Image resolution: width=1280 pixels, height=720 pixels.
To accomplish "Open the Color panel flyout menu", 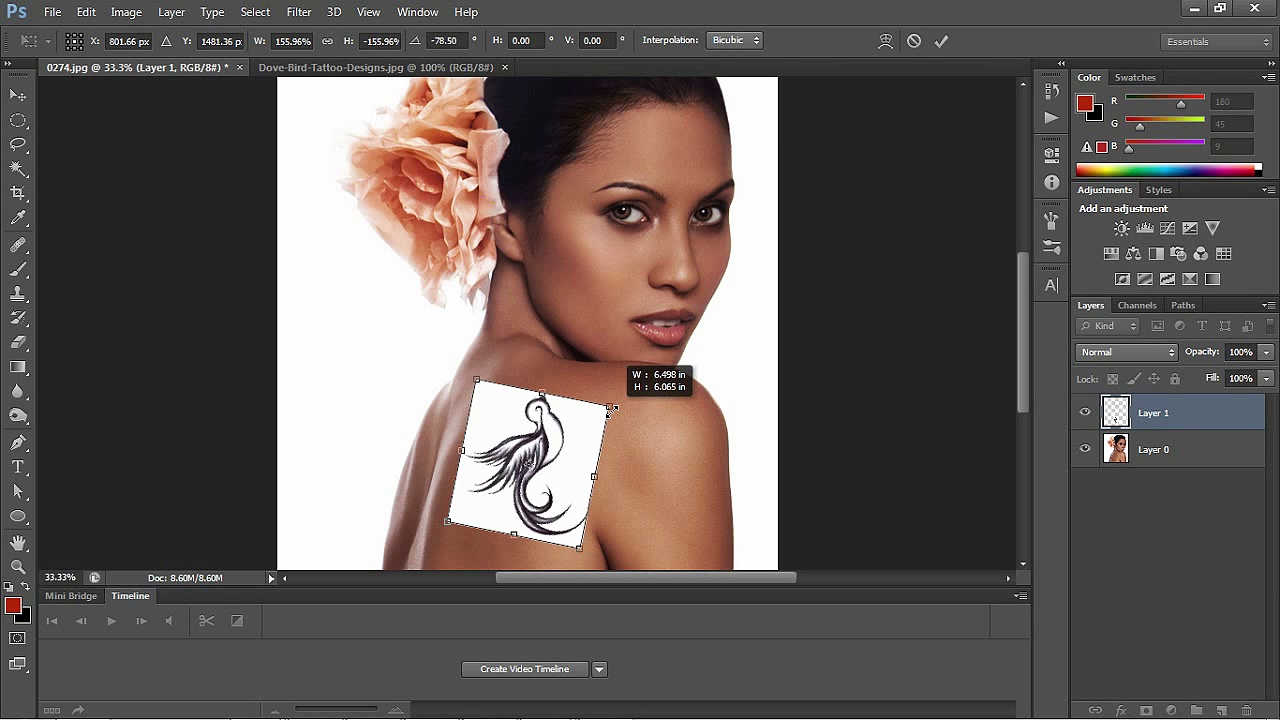I will (1268, 78).
